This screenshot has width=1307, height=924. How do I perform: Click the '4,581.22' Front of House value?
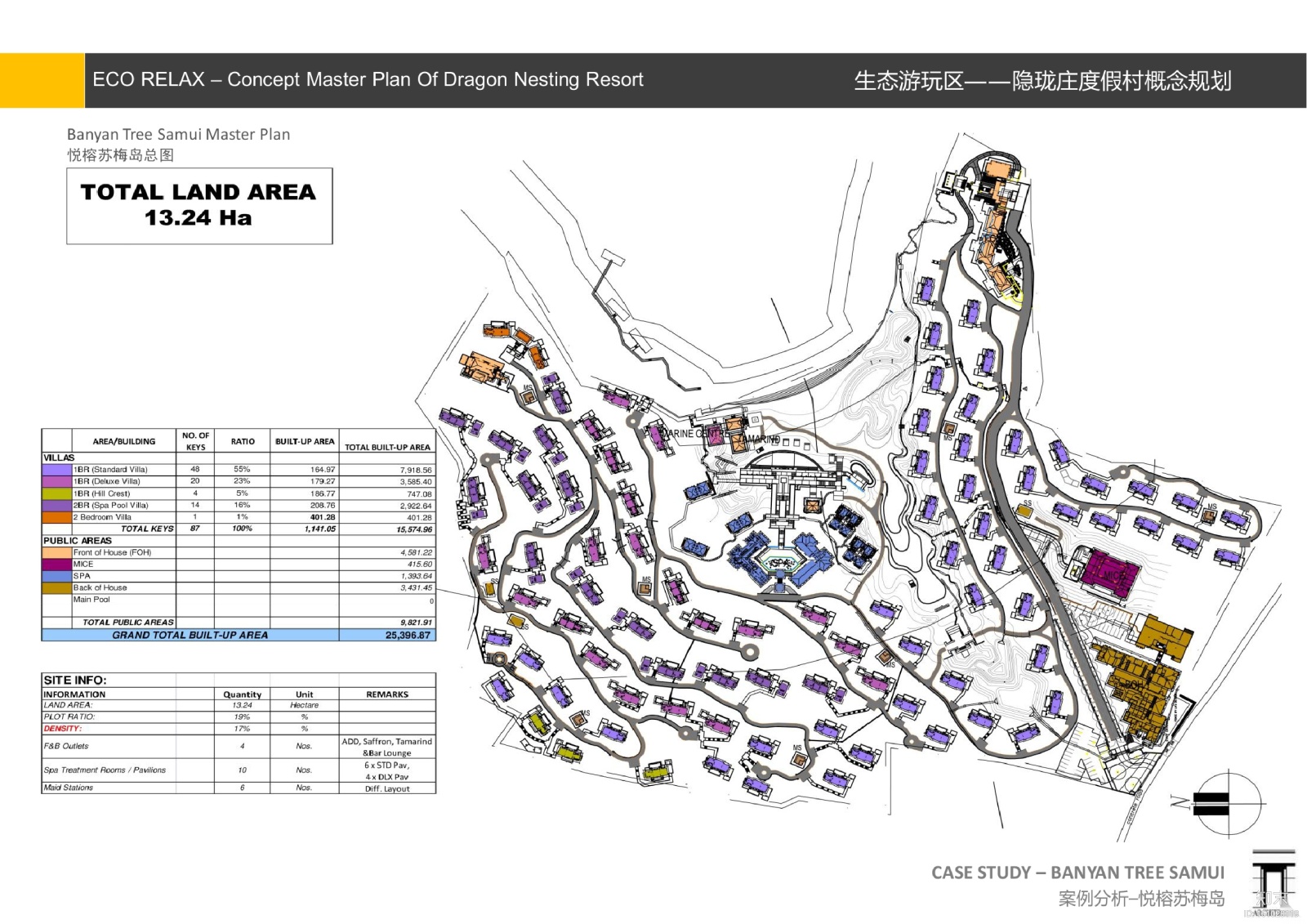[x=416, y=553]
